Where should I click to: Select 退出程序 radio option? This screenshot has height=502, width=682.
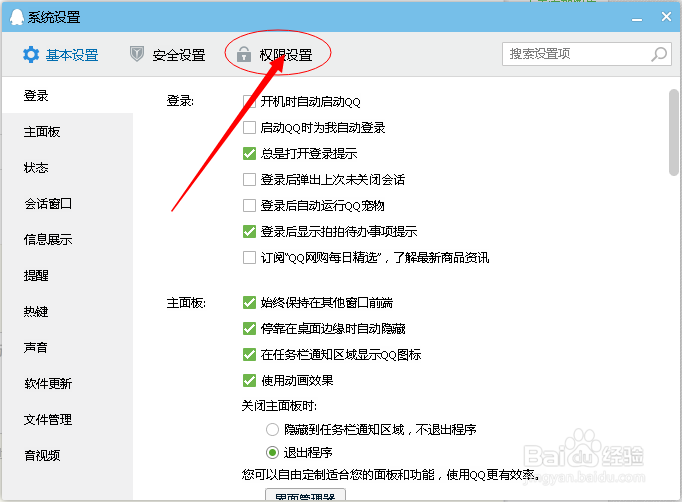pos(272,452)
